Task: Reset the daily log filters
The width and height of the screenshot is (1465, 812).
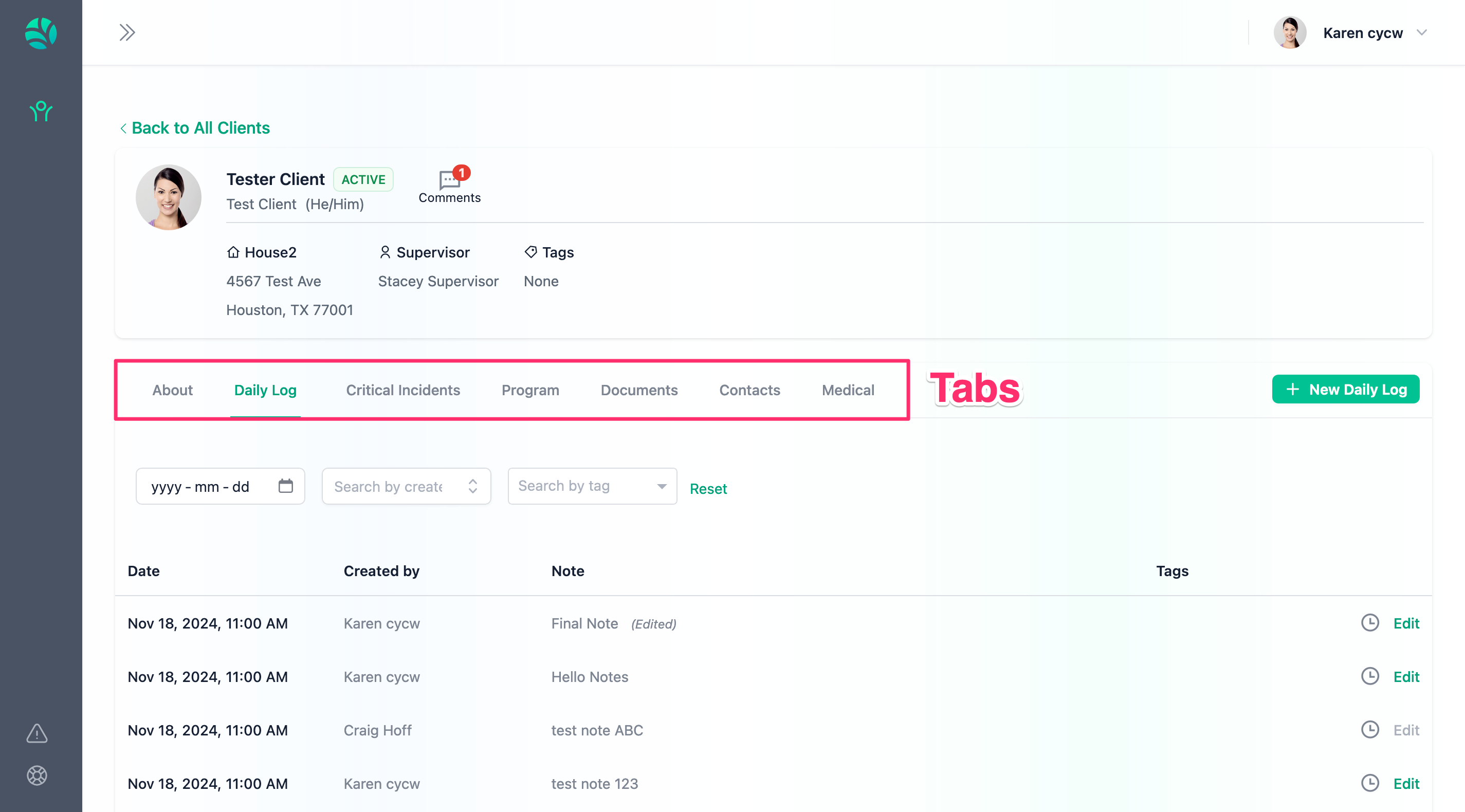Action: (x=708, y=488)
